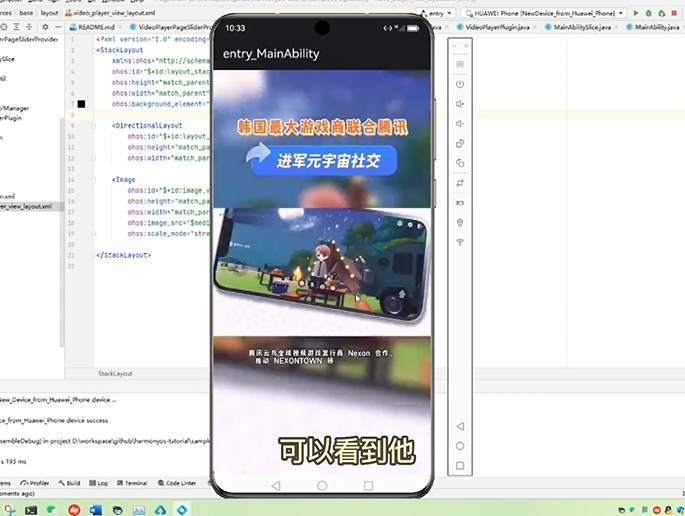Tap the phone screen Recents navigation button
Screen dimensions: 685x516
(x=368, y=485)
